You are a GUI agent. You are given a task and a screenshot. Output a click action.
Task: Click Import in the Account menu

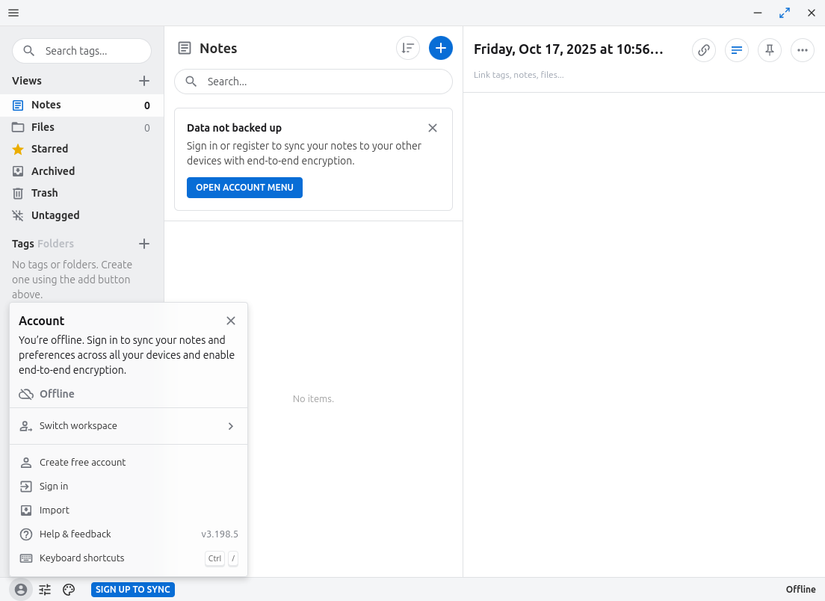(54, 511)
